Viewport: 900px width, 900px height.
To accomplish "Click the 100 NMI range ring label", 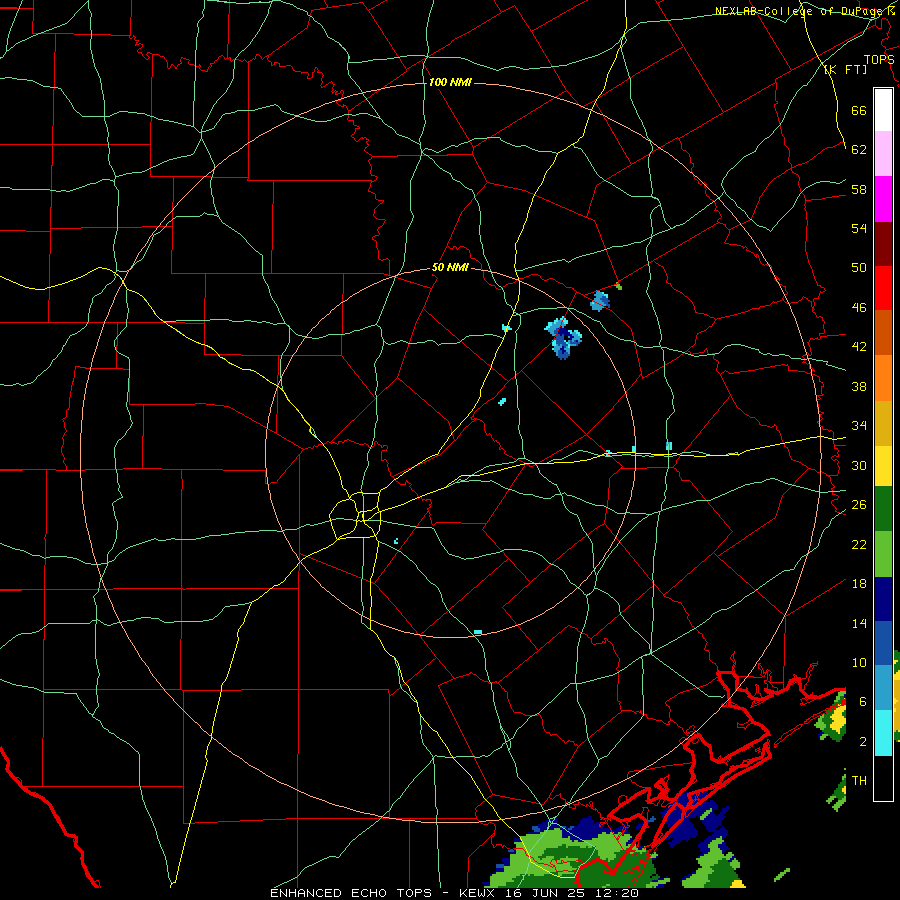I will point(450,82).
